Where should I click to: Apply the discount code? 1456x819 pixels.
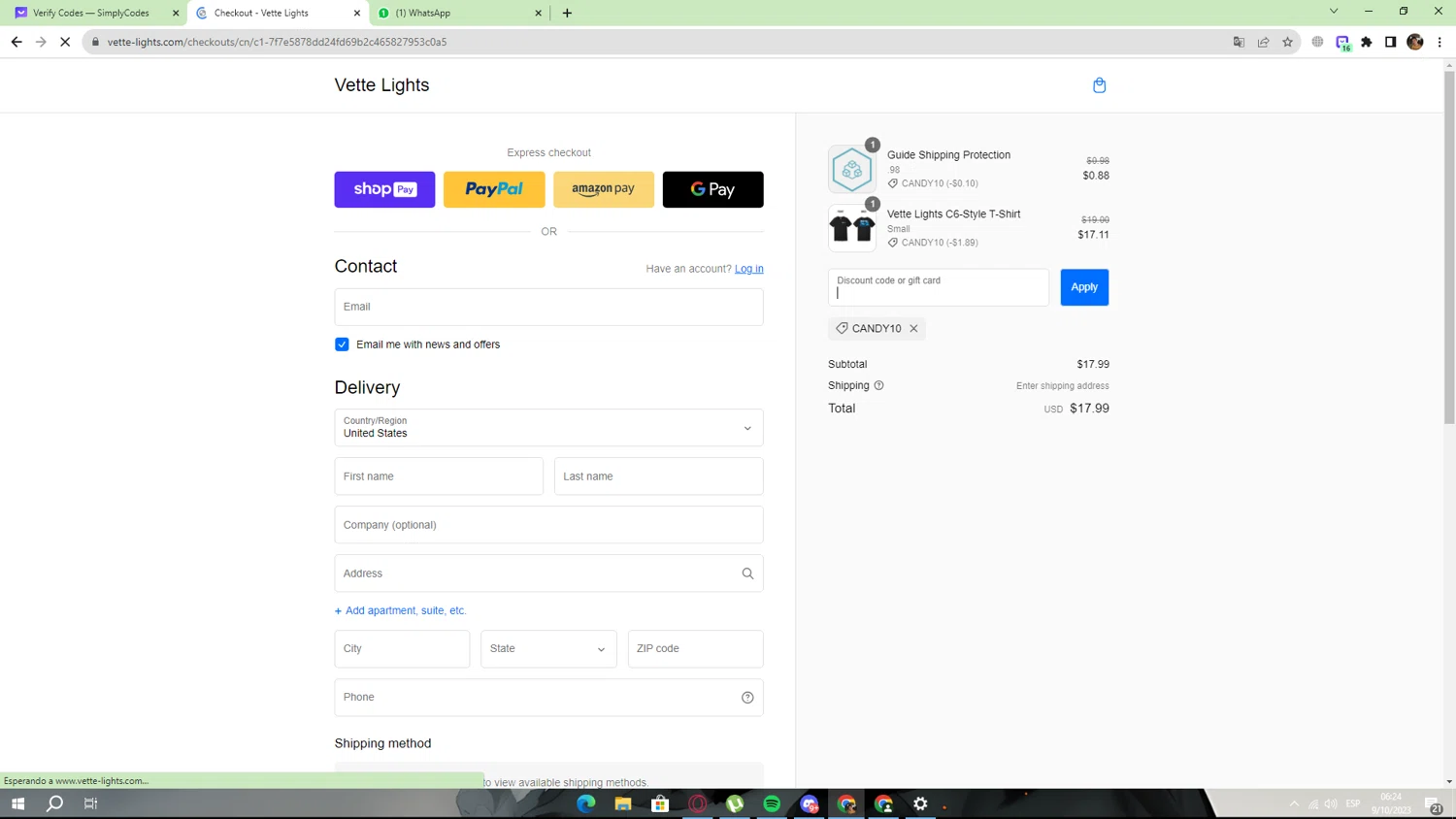coord(1084,287)
